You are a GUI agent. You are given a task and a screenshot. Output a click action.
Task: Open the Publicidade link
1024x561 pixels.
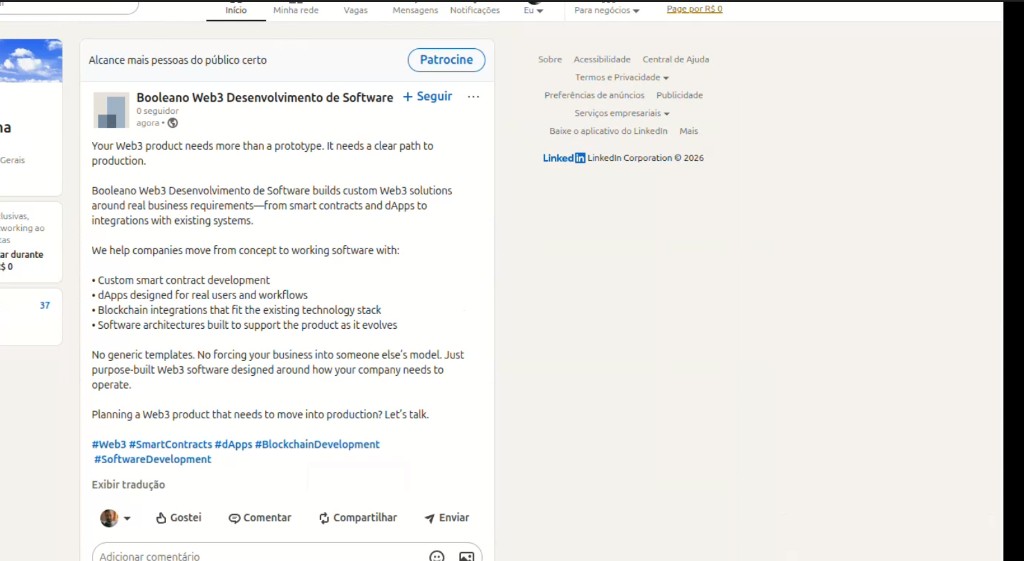(x=679, y=95)
